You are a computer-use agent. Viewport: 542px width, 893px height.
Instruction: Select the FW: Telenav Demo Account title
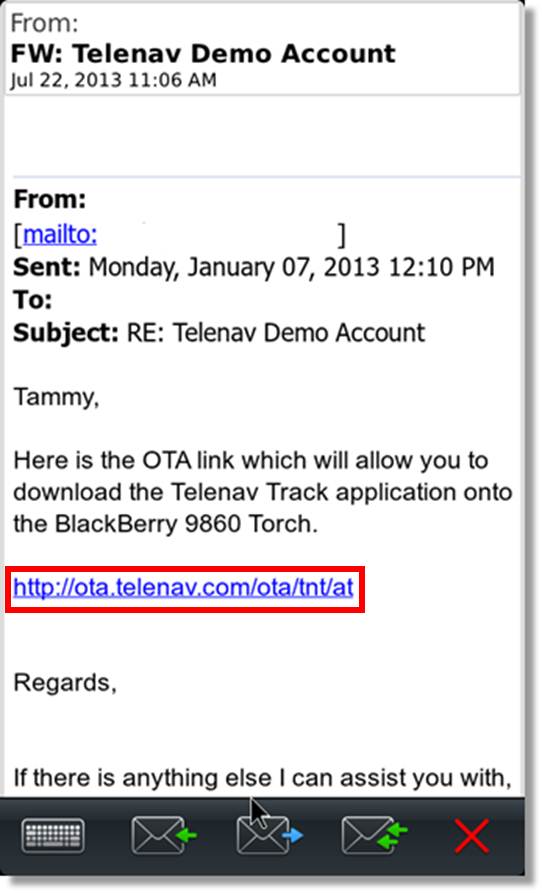203,54
